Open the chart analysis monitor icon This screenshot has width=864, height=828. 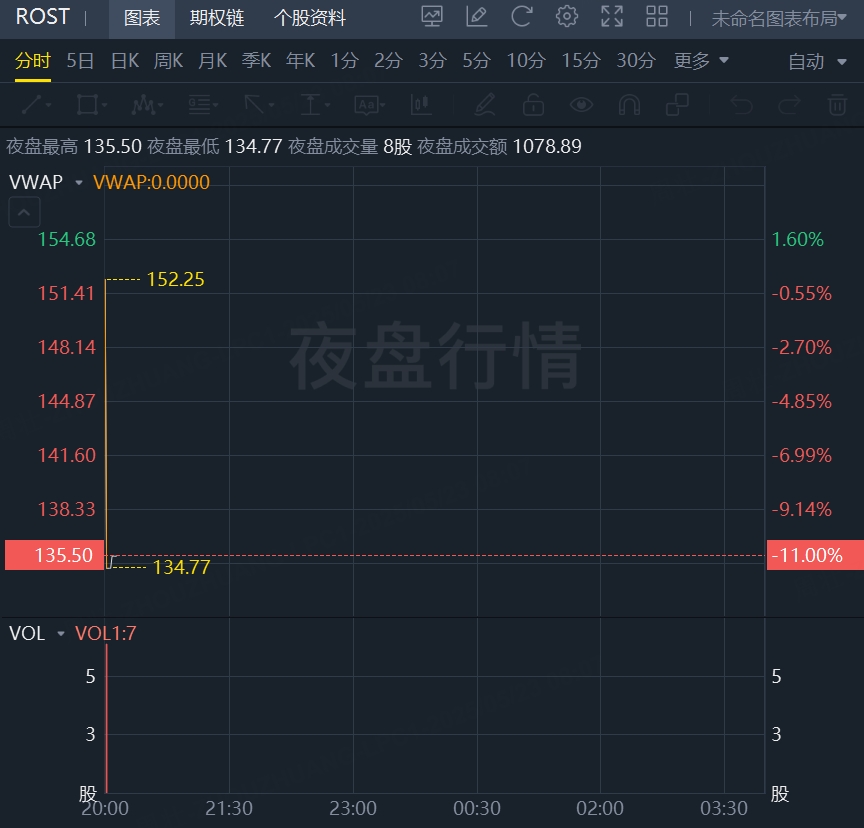pyautogui.click(x=431, y=17)
